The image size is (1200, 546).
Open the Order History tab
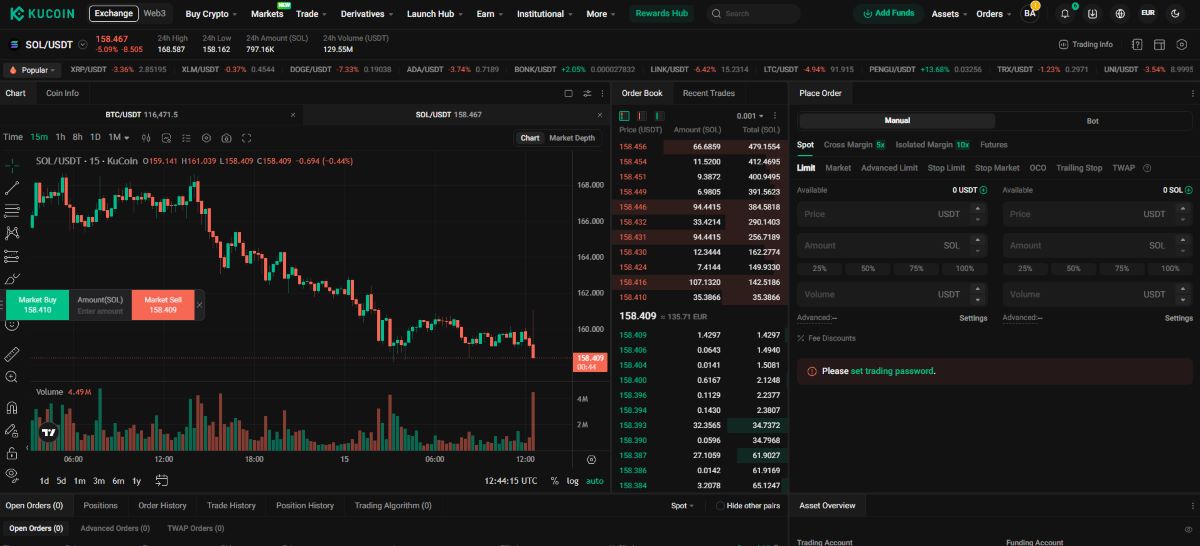coord(162,506)
